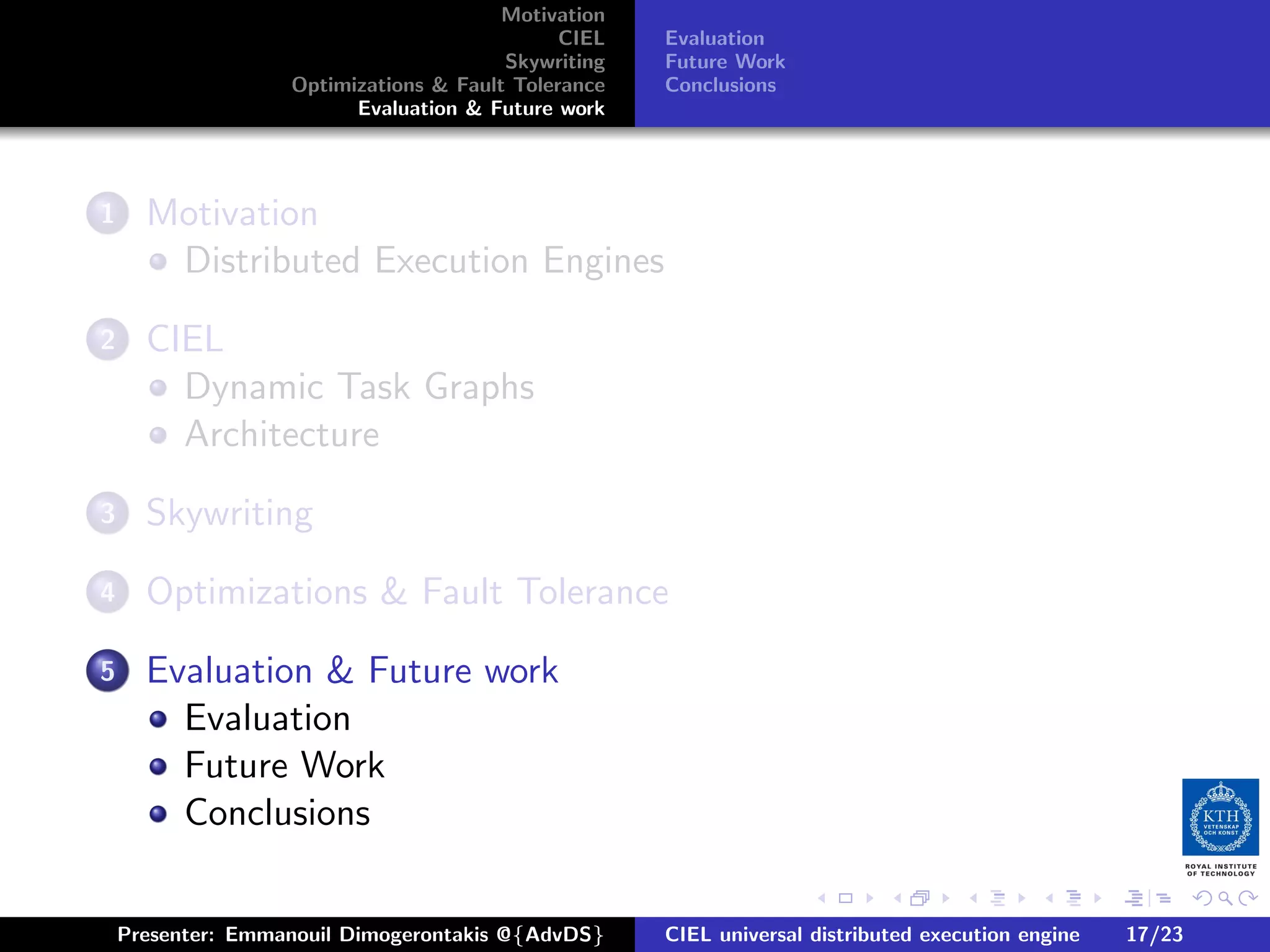The image size is (1270, 952).
Task: Jump to section 4 Optimizations & Fault Tolerance outline
Action: (407, 592)
